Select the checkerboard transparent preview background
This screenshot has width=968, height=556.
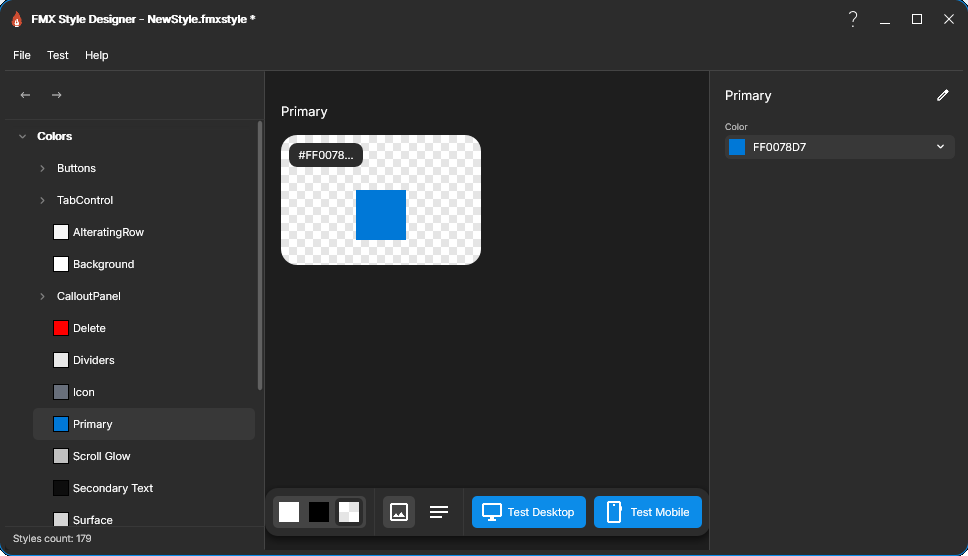[349, 512]
